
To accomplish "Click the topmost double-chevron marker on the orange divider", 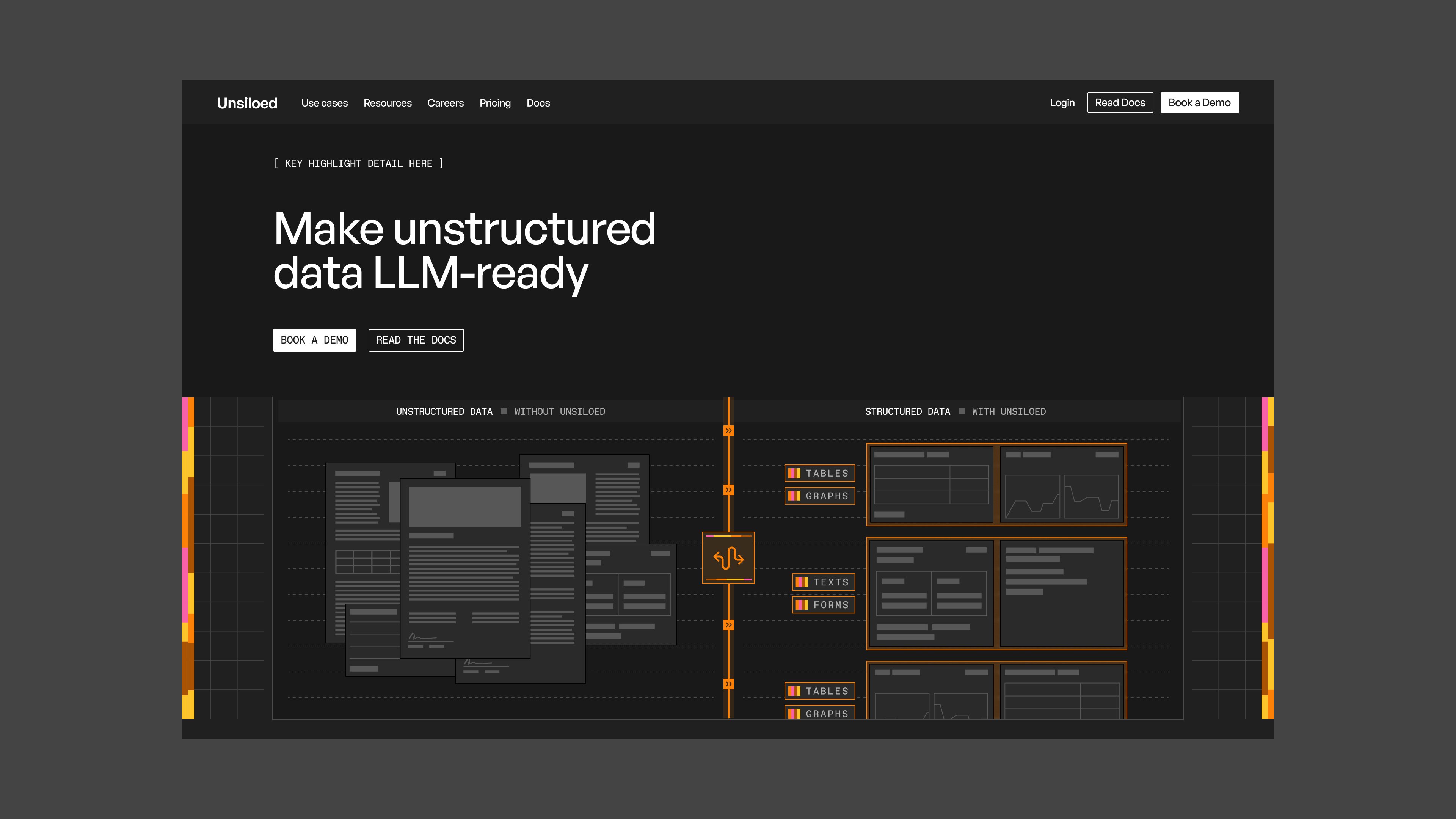I will pos(728,431).
